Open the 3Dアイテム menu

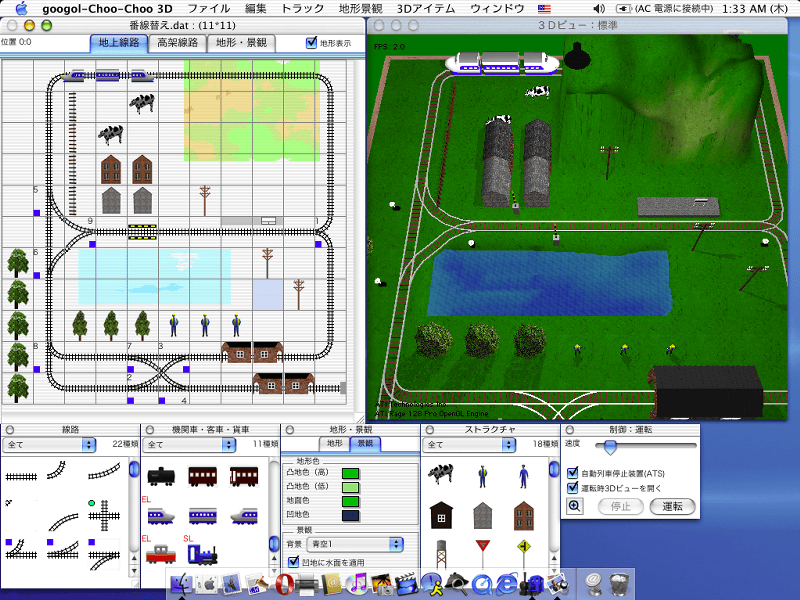(x=426, y=9)
